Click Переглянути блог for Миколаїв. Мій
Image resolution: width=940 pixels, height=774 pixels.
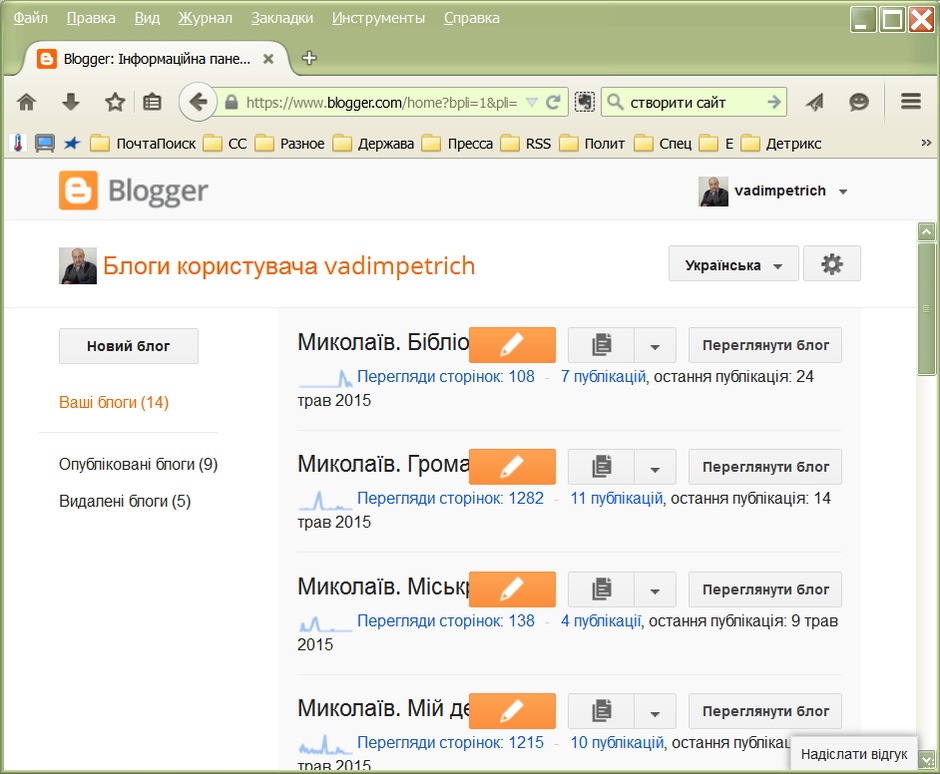(x=766, y=712)
